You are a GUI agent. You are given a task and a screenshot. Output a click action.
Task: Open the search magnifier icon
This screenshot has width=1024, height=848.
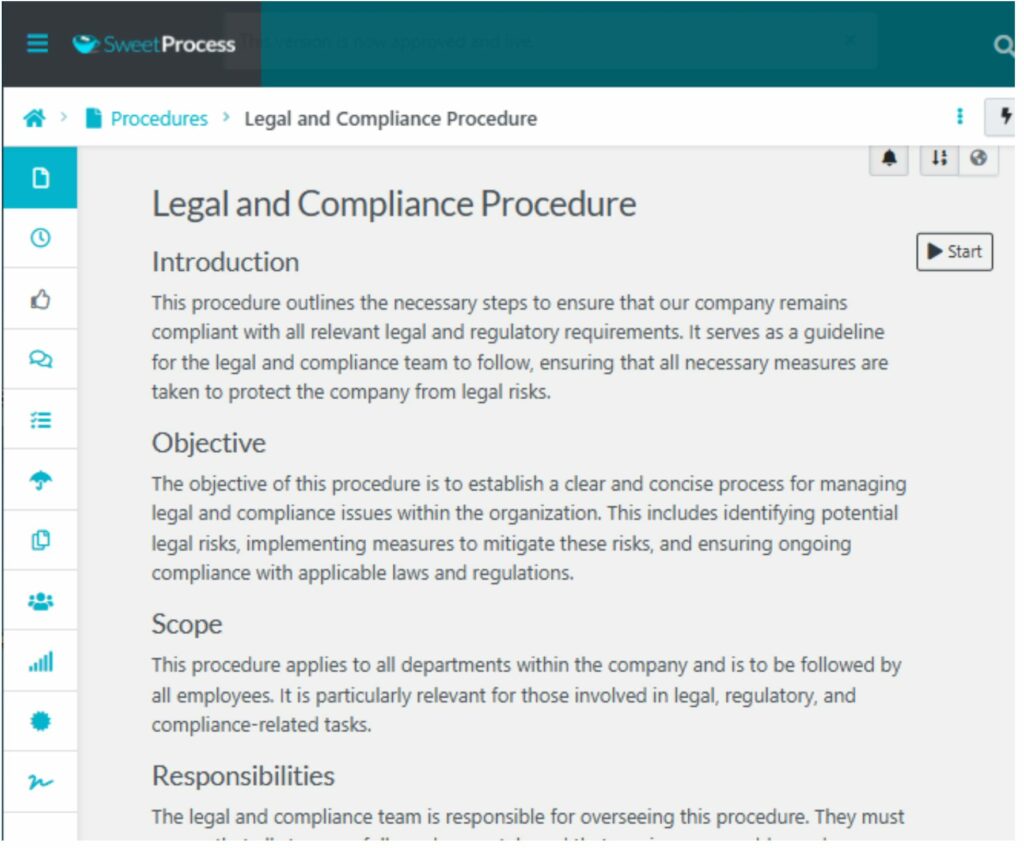click(1002, 45)
